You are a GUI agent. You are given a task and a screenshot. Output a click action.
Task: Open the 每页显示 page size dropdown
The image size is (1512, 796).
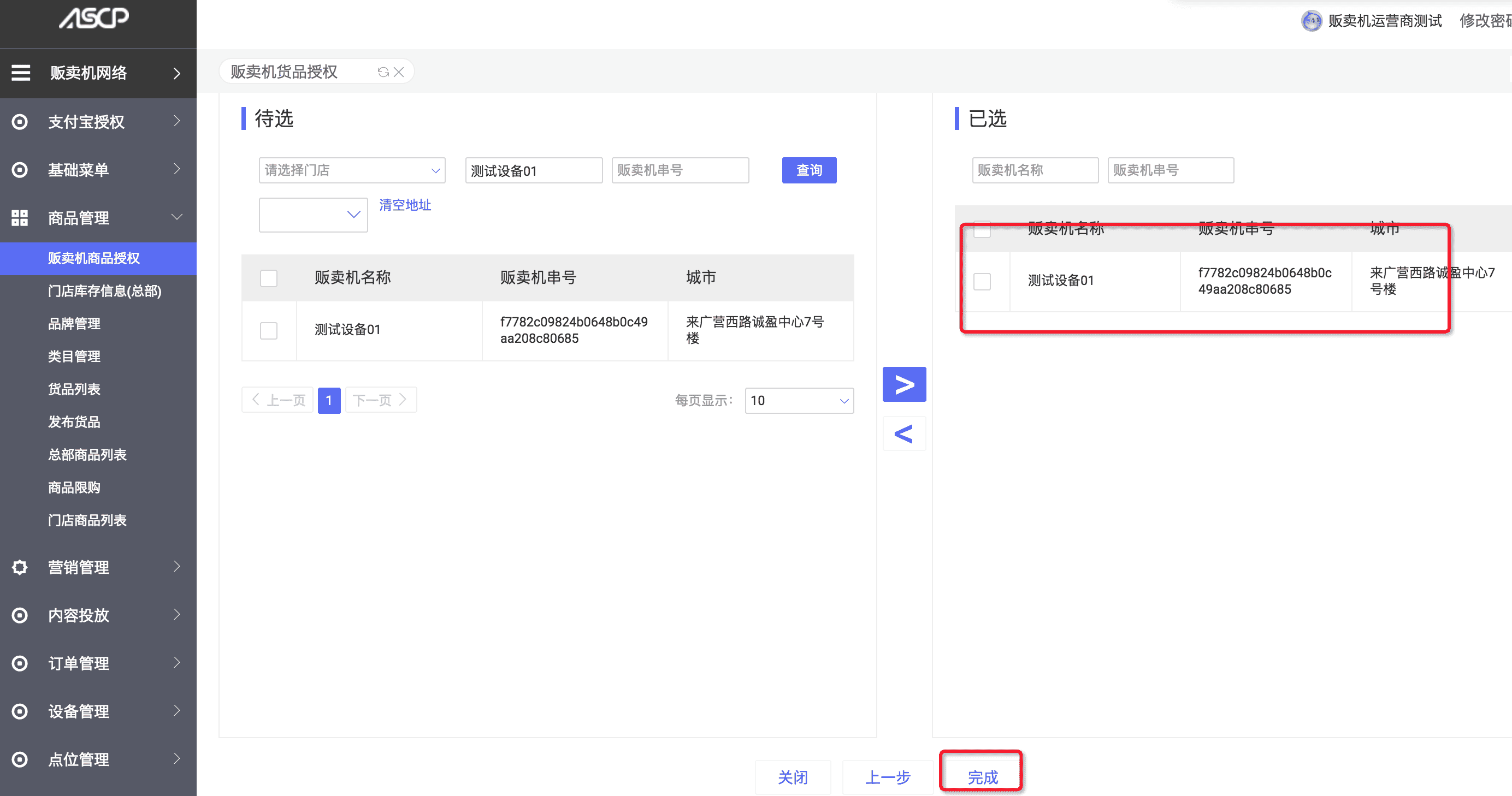(799, 401)
